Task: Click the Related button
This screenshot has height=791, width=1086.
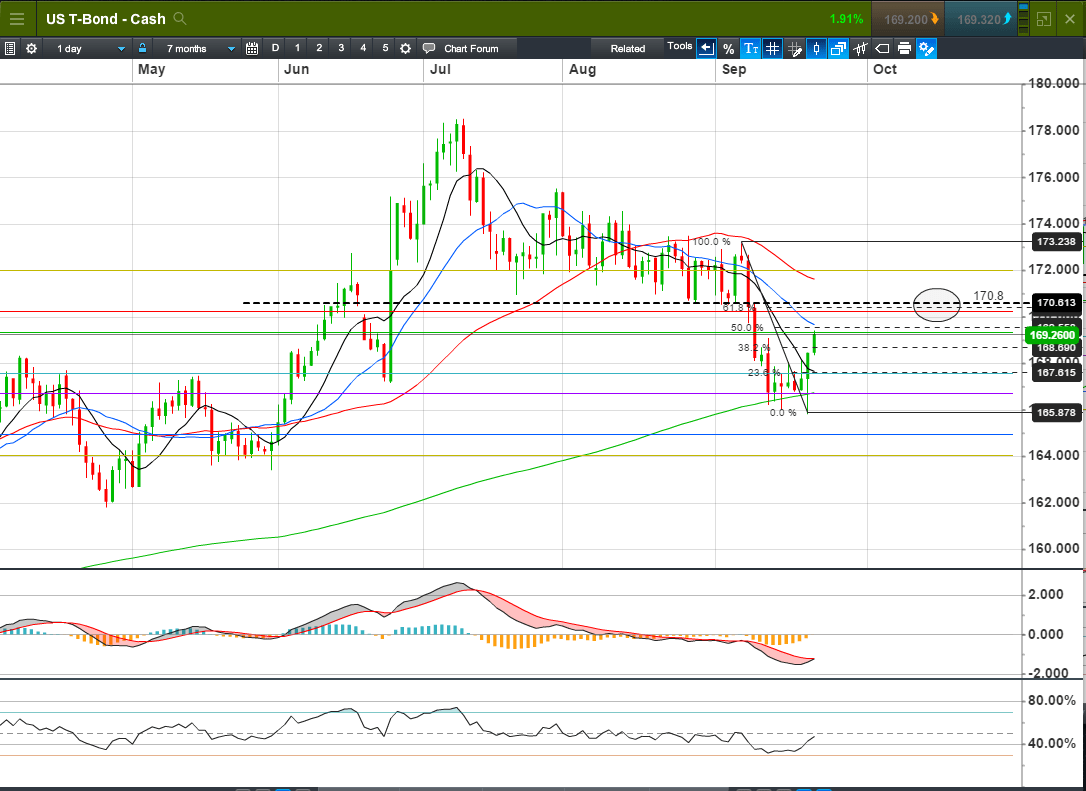Action: (627, 48)
